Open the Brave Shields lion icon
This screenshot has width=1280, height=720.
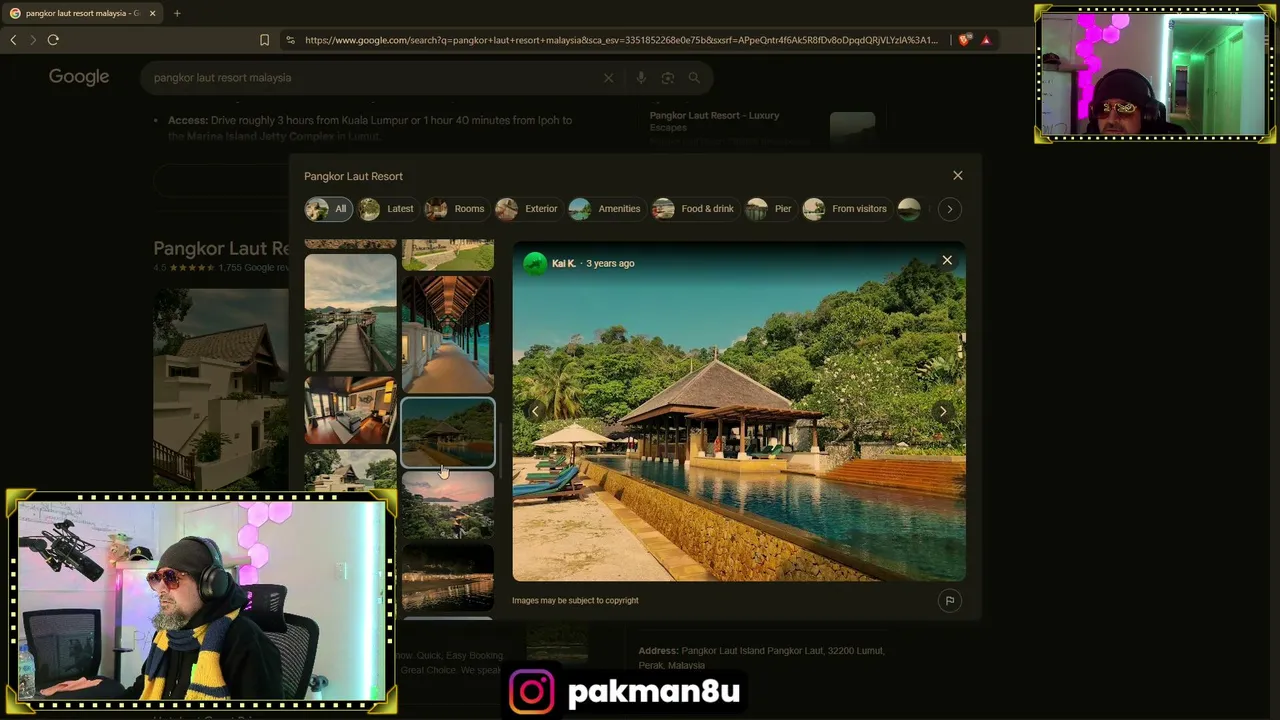point(964,40)
